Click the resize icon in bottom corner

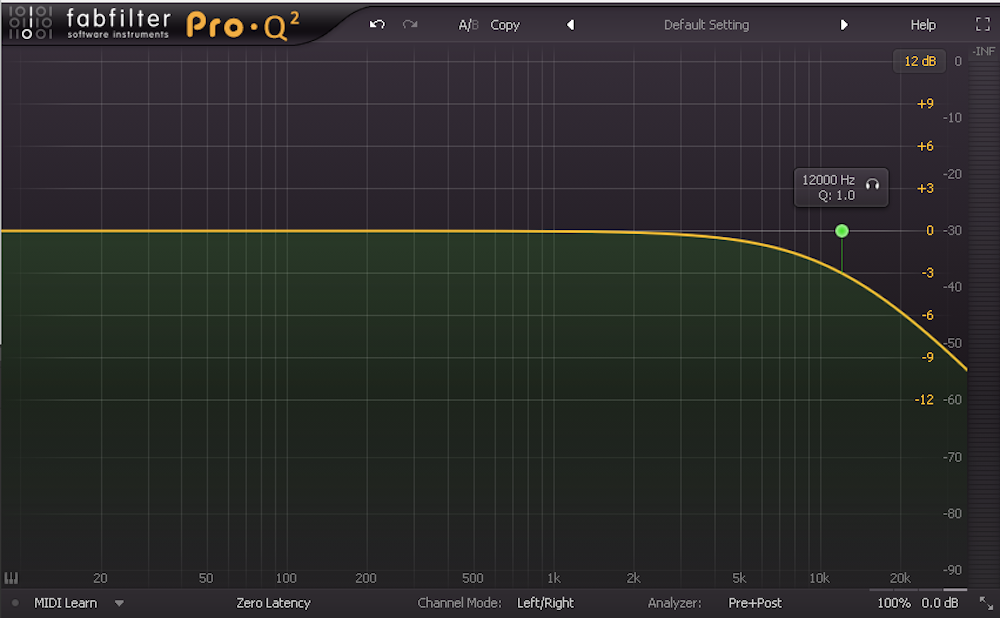(x=986, y=603)
